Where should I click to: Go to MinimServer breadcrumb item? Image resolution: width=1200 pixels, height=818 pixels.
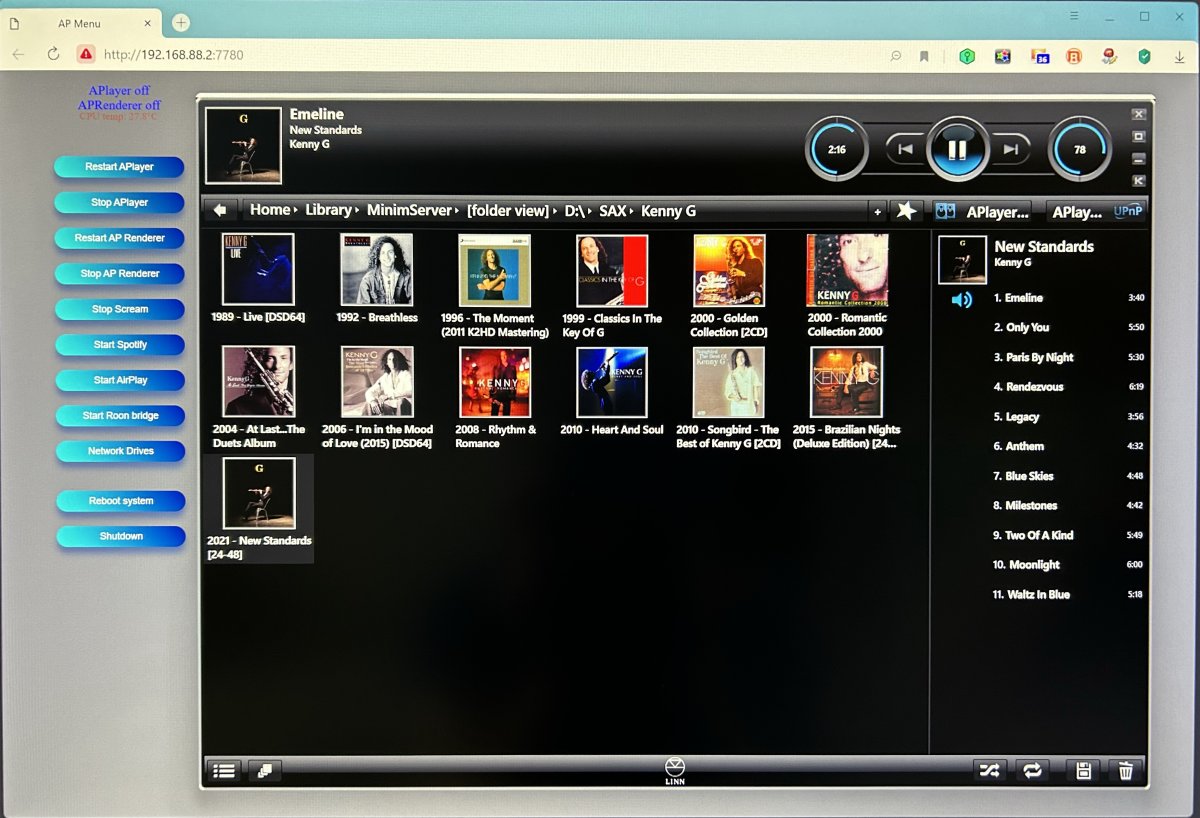tap(409, 210)
